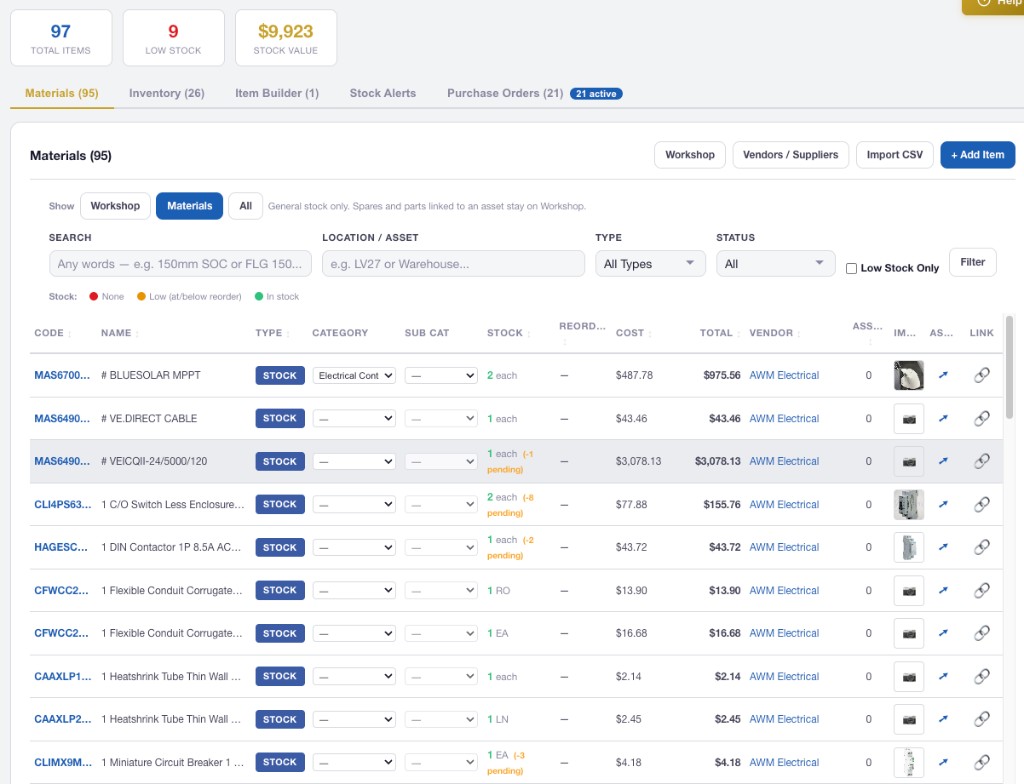This screenshot has width=1024, height=784.
Task: Open asset arrow icon for BLUESOLAR MPPT row
Action: [943, 375]
